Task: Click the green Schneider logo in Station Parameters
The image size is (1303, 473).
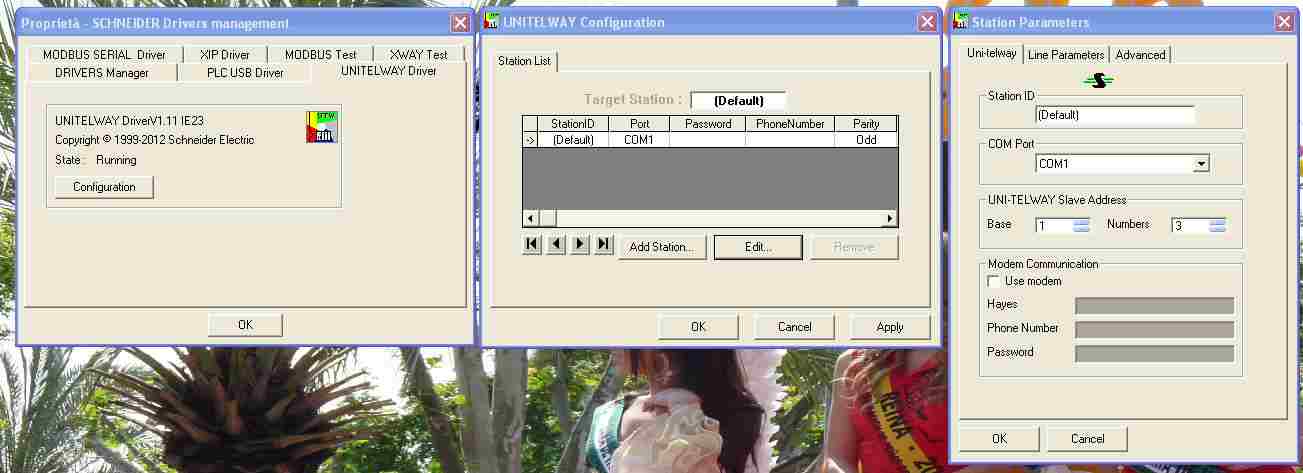Action: point(1100,80)
